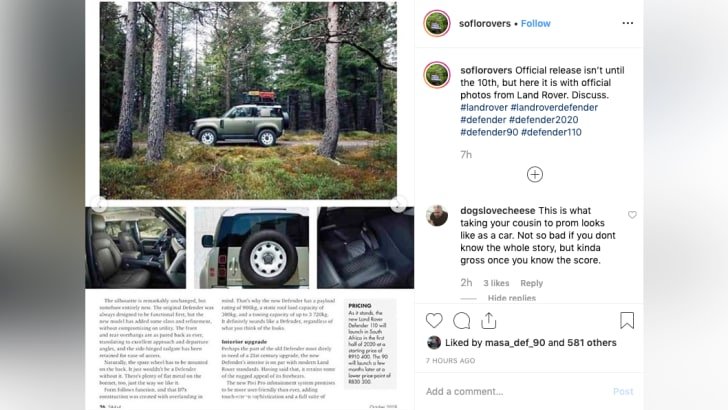Open the three-dot more options menu
This screenshot has height=410, width=728.
click(x=627, y=23)
